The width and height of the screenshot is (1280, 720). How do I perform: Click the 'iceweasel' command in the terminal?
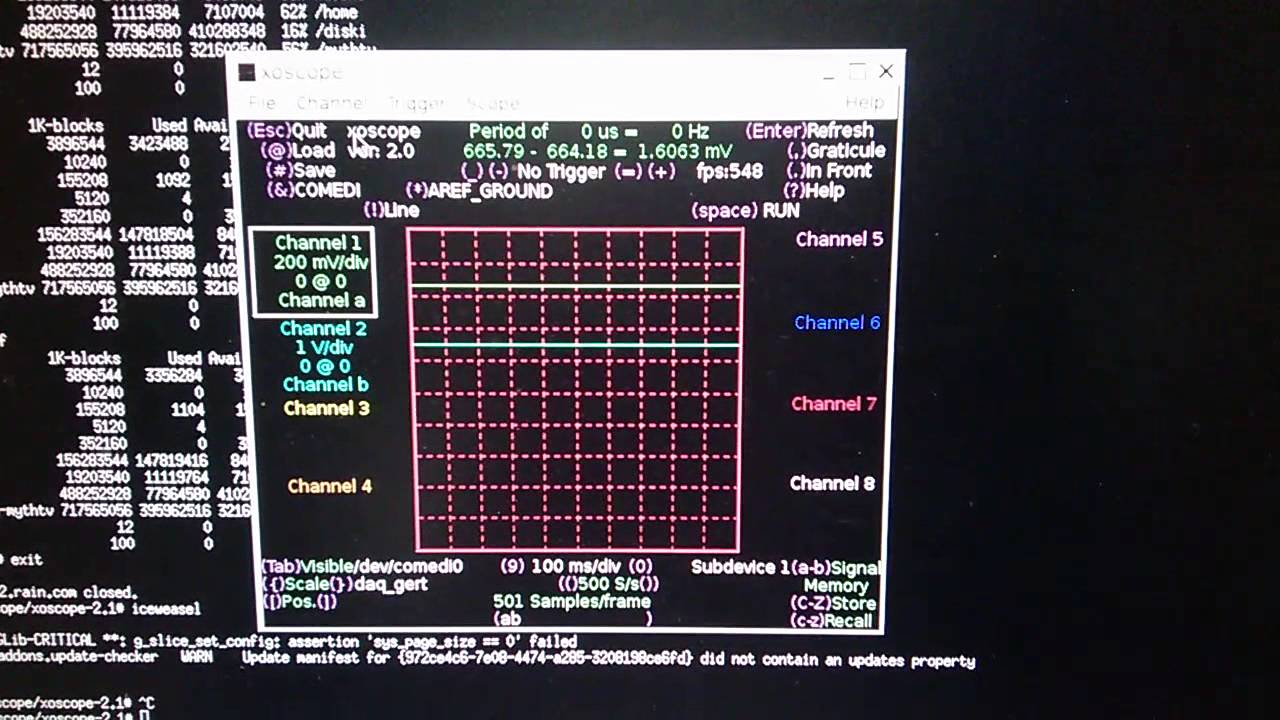point(164,608)
